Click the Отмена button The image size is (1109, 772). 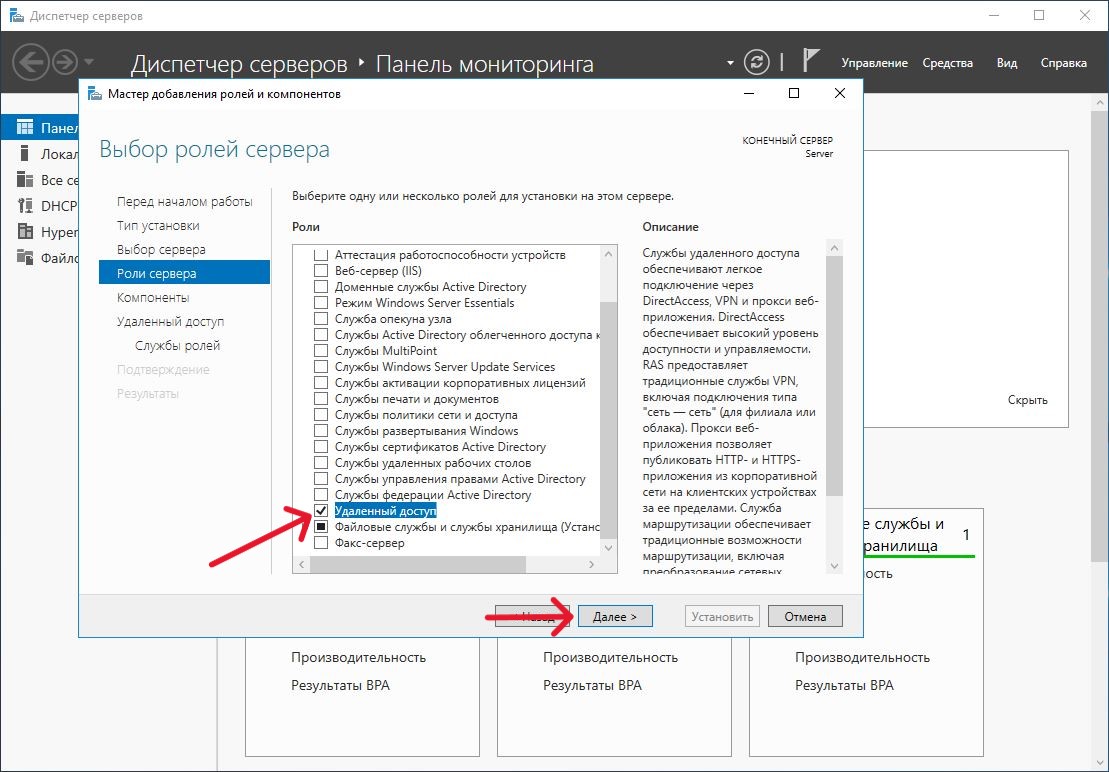pyautogui.click(x=804, y=616)
